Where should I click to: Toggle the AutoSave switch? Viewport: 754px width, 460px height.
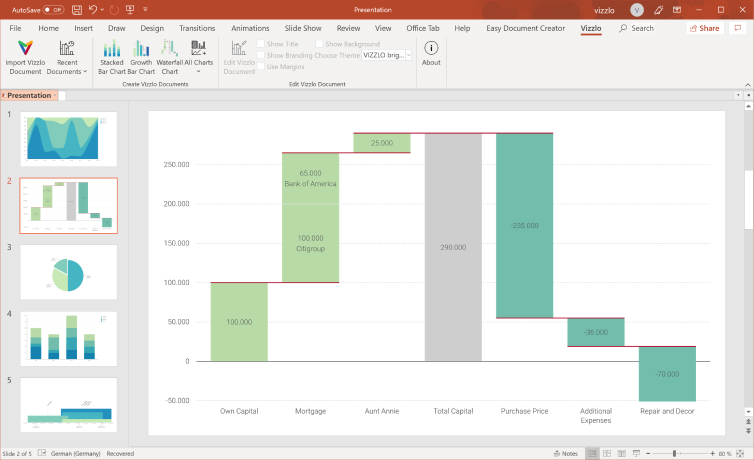point(53,10)
